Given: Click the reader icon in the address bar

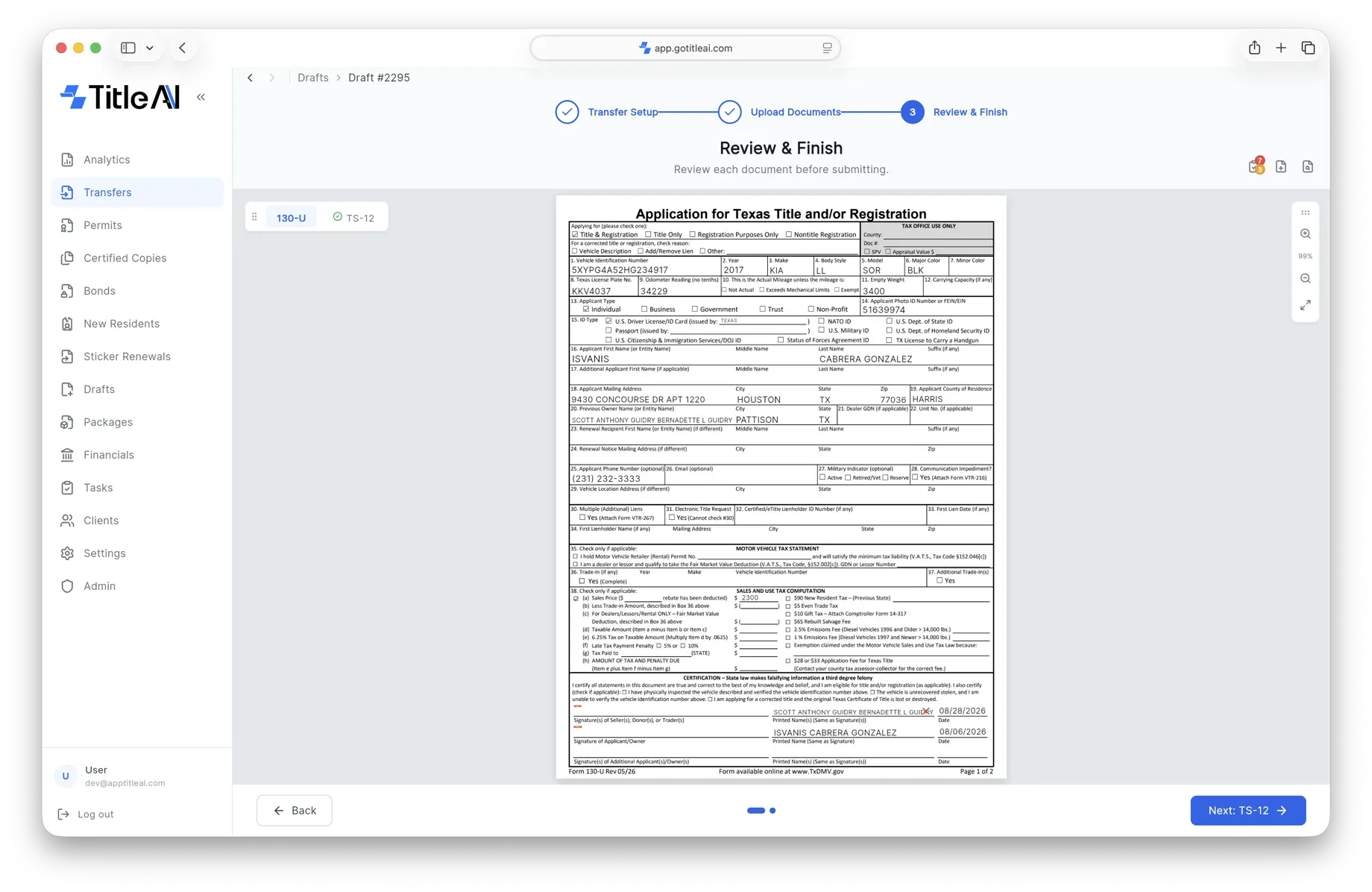Looking at the screenshot, I should pos(827,48).
